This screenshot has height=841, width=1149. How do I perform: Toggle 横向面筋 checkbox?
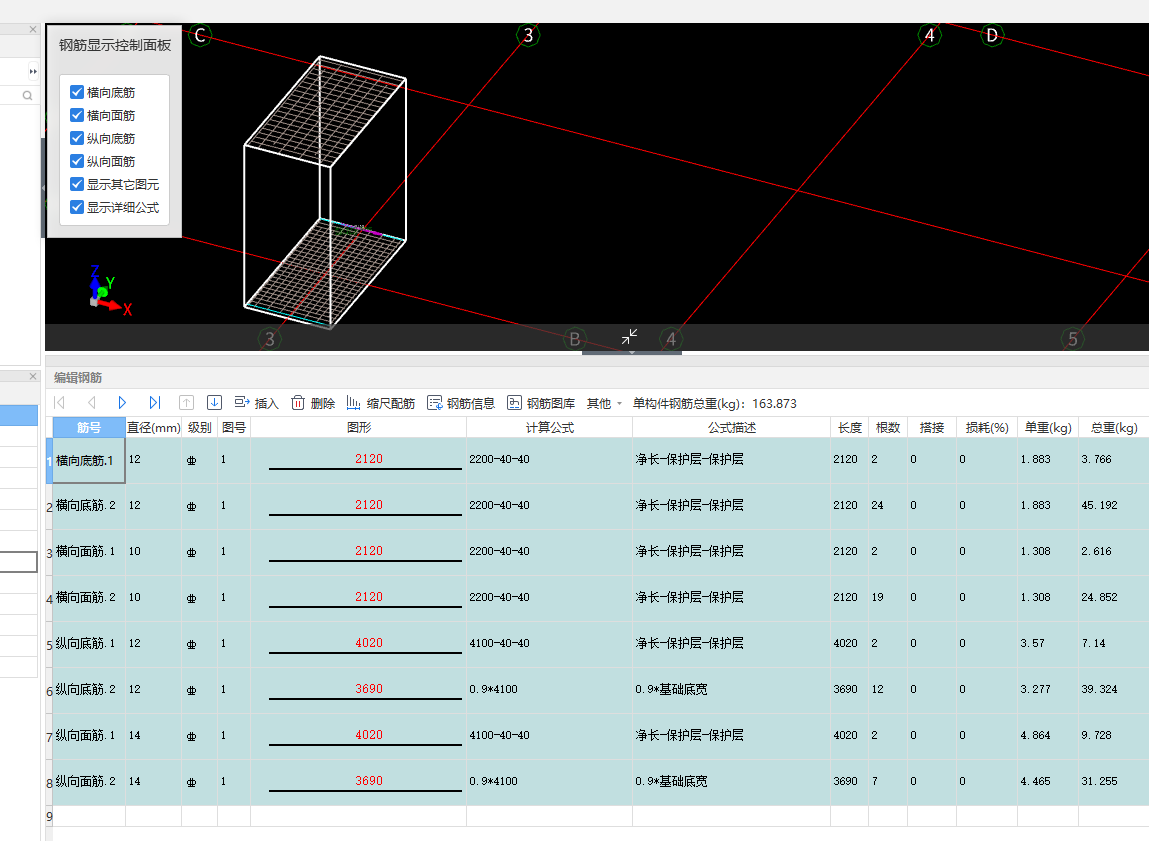[77, 115]
